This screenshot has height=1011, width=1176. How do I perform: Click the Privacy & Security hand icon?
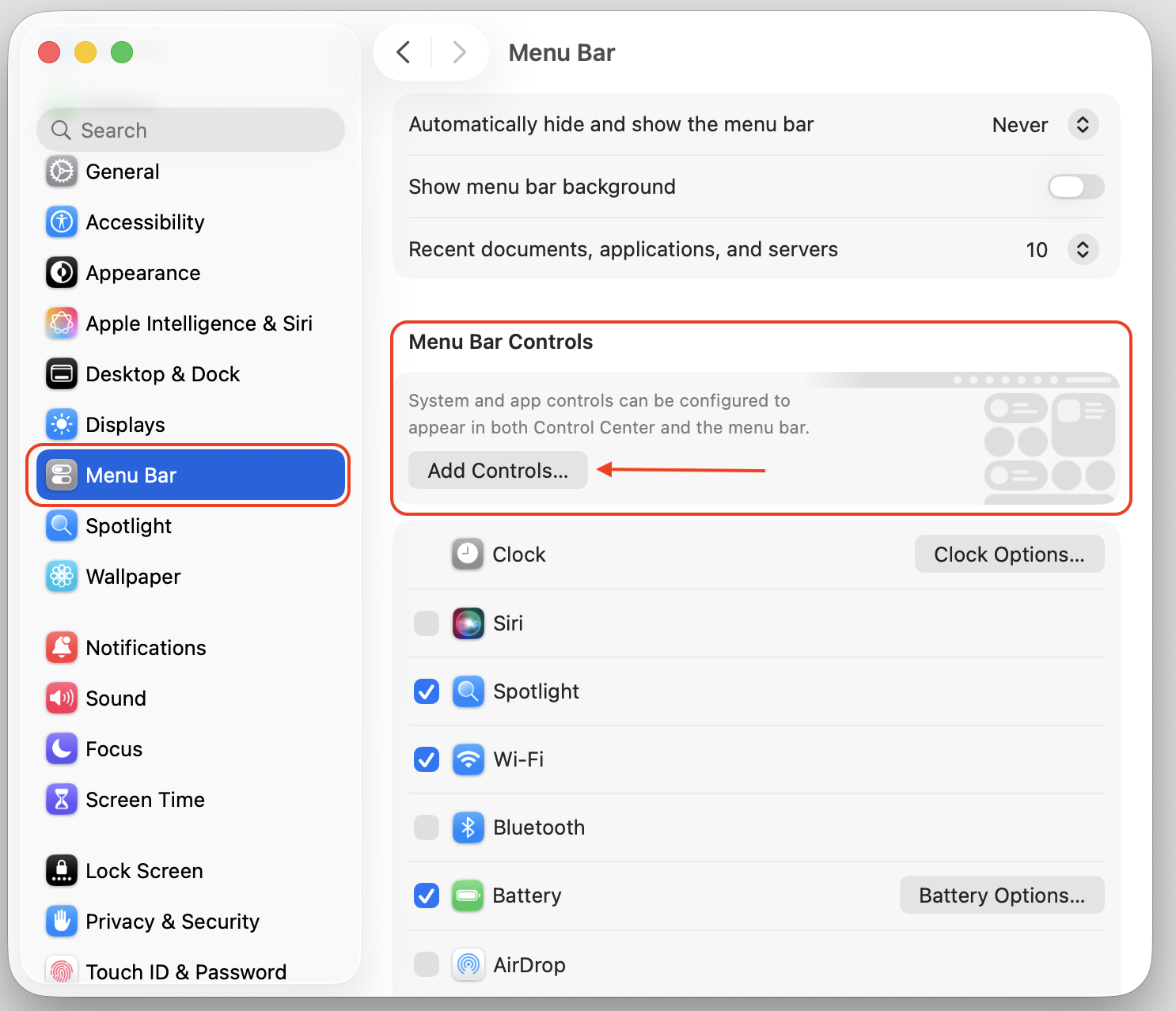point(62,922)
